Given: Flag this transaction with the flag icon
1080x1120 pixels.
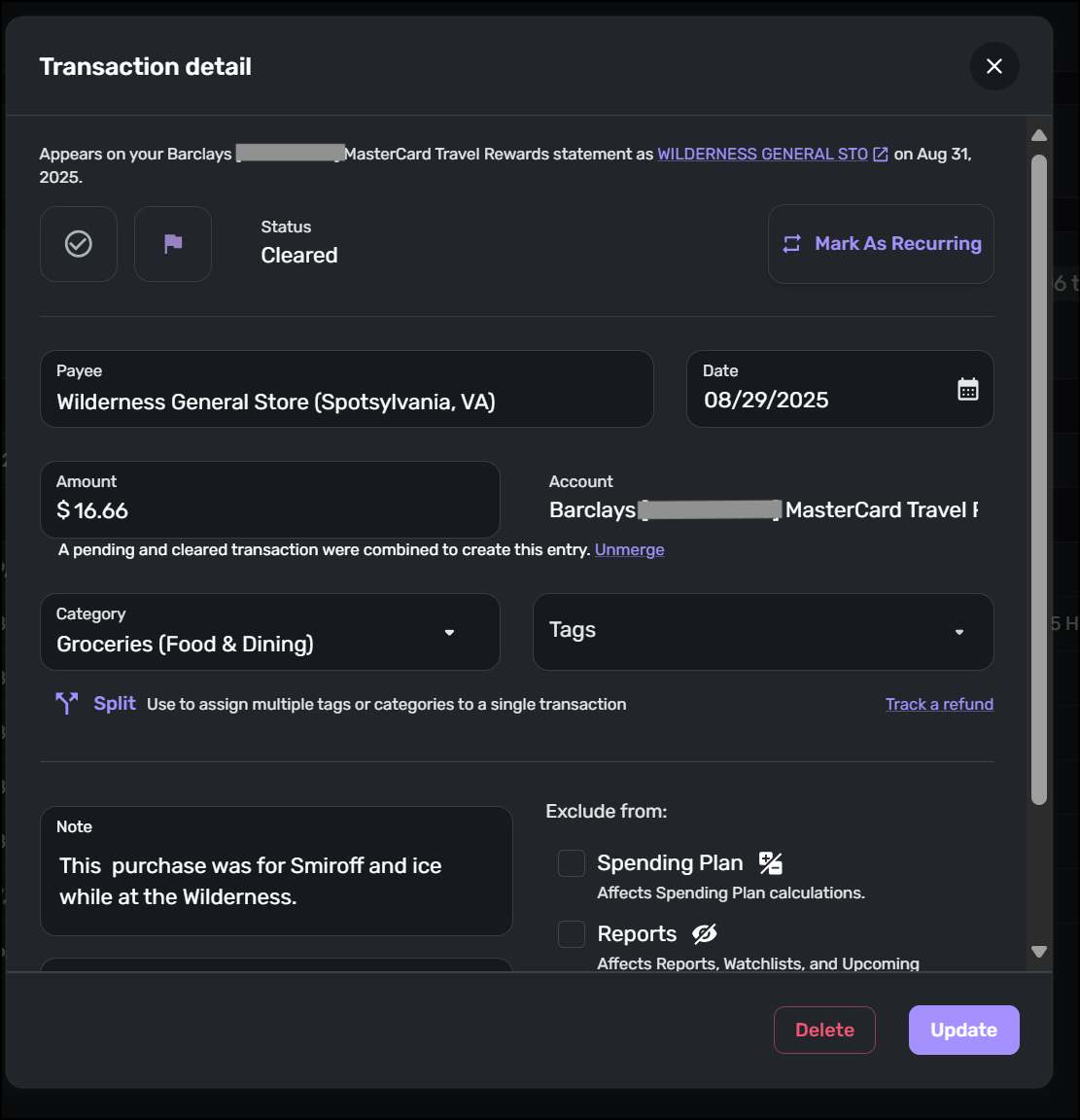Looking at the screenshot, I should click(x=173, y=244).
